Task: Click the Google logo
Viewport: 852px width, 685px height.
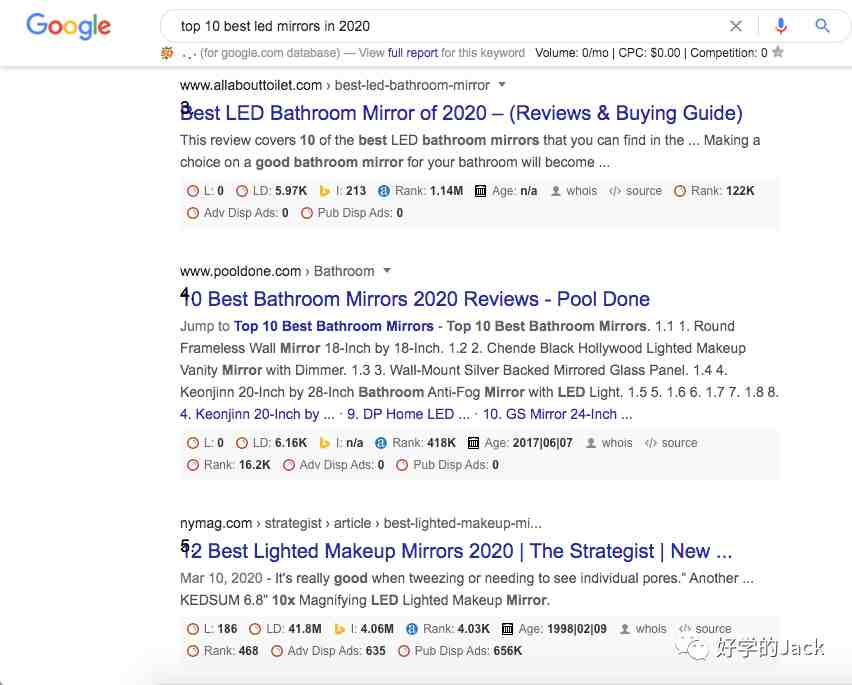Action: tap(68, 26)
